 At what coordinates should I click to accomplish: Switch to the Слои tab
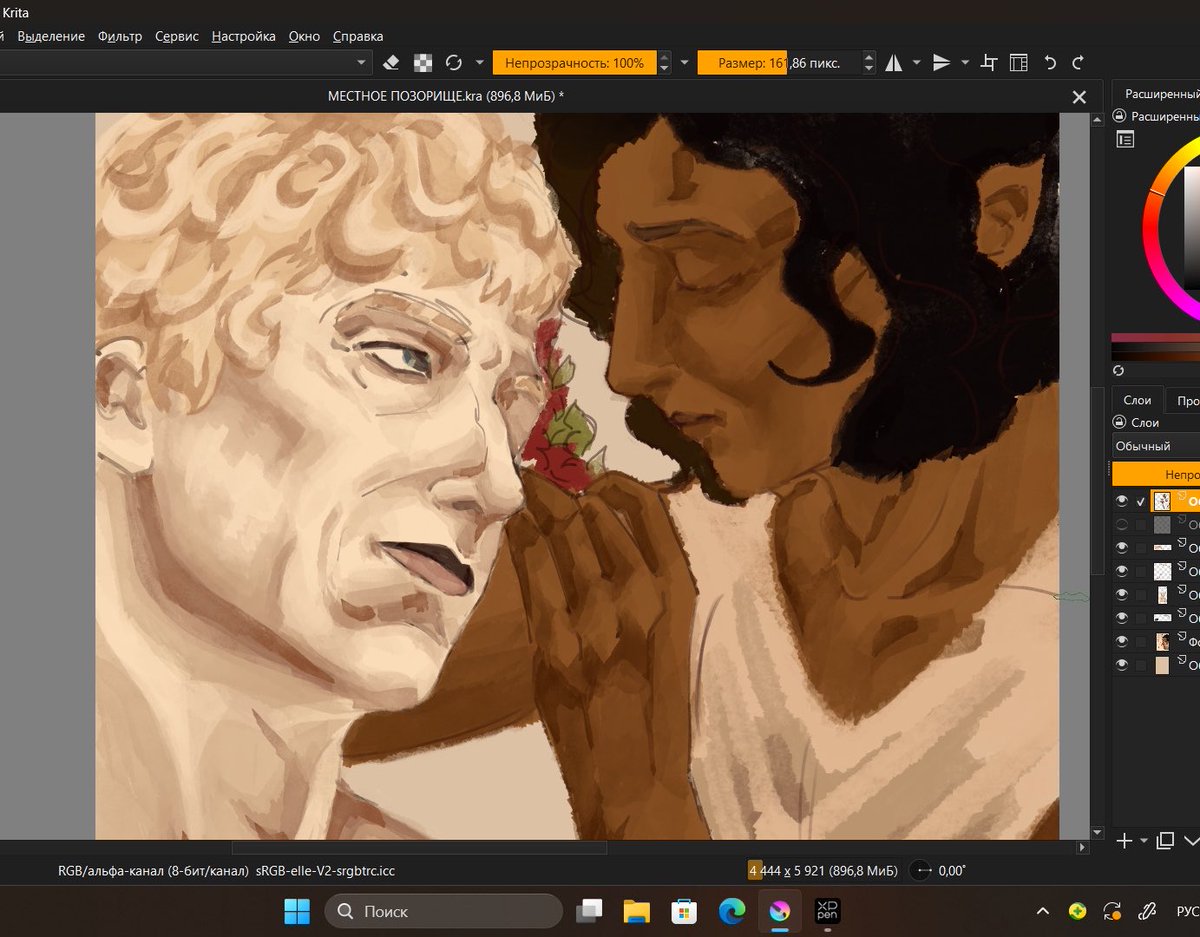pos(1137,400)
